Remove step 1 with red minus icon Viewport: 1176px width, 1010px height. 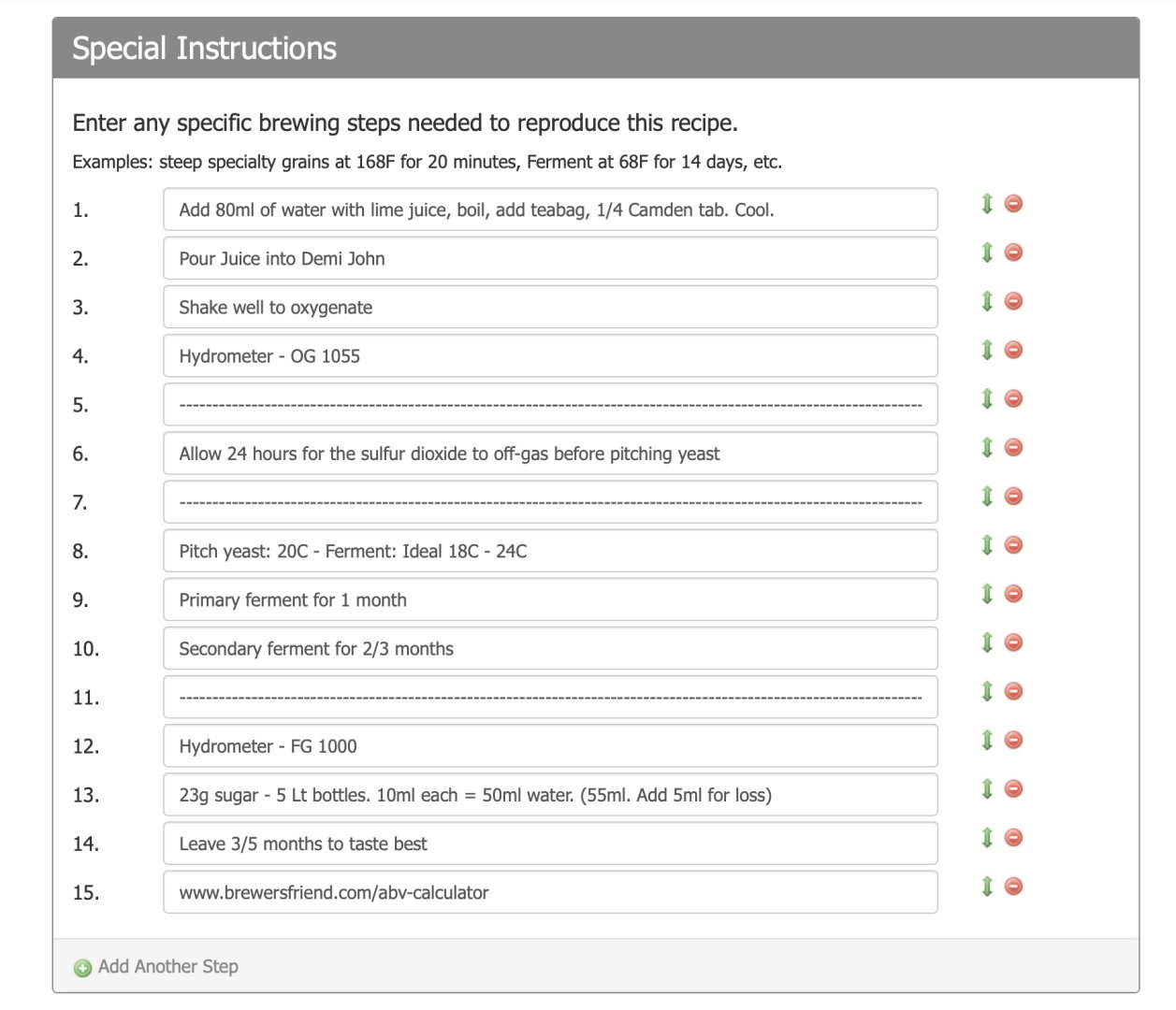coord(1013,204)
